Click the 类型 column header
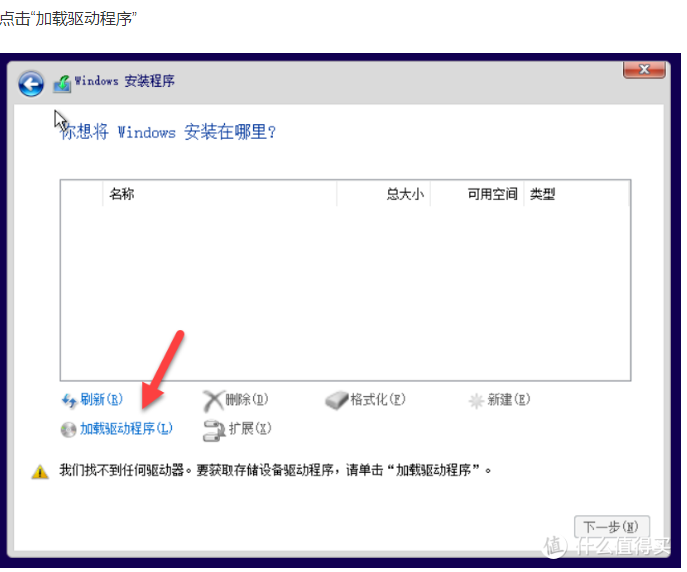 (577, 194)
